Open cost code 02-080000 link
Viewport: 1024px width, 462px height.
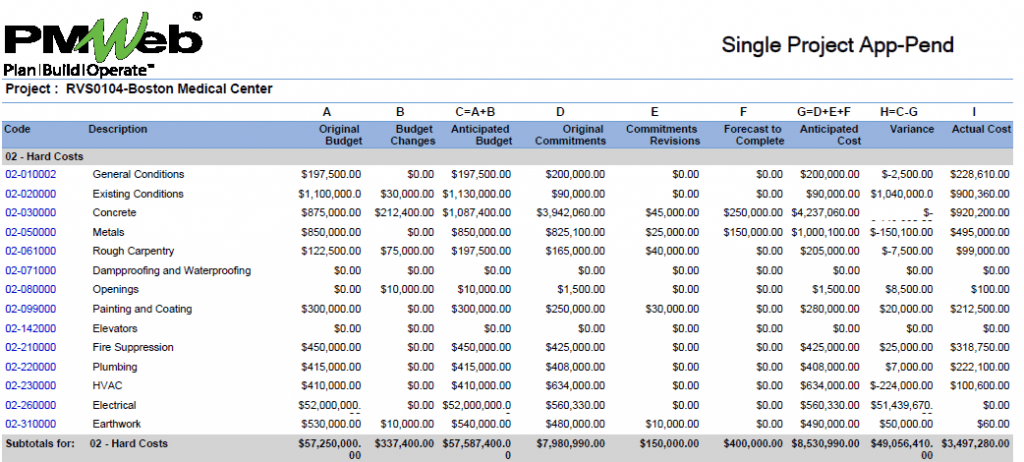[31, 289]
